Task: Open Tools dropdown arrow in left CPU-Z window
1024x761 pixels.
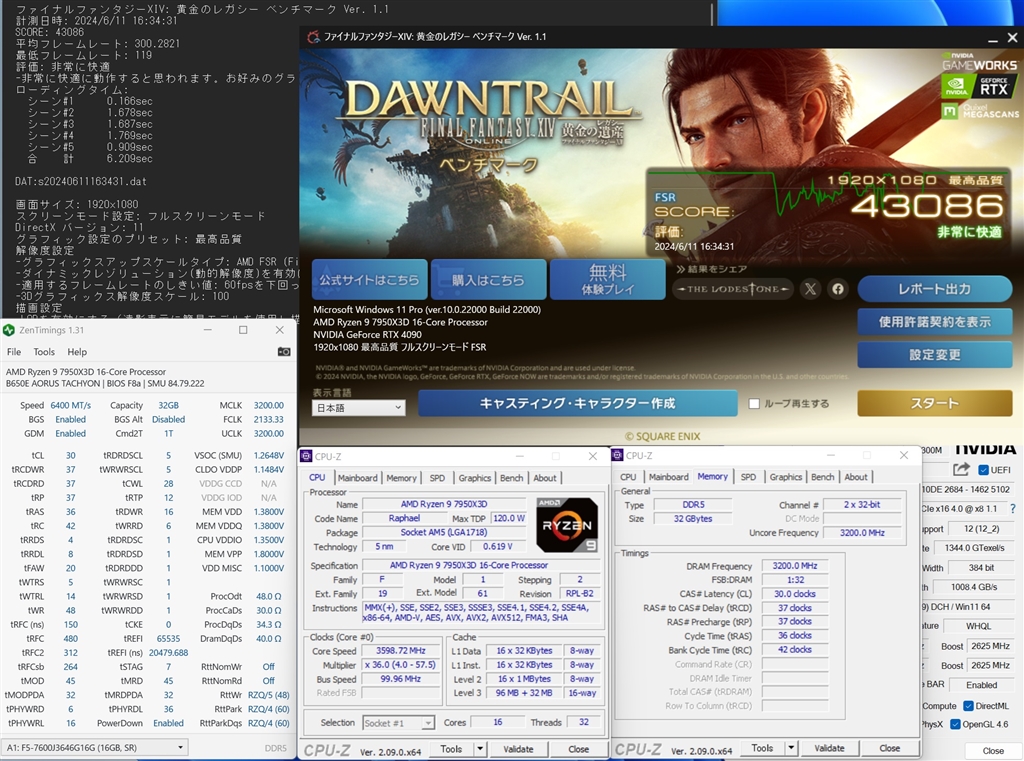Action: pyautogui.click(x=482, y=749)
